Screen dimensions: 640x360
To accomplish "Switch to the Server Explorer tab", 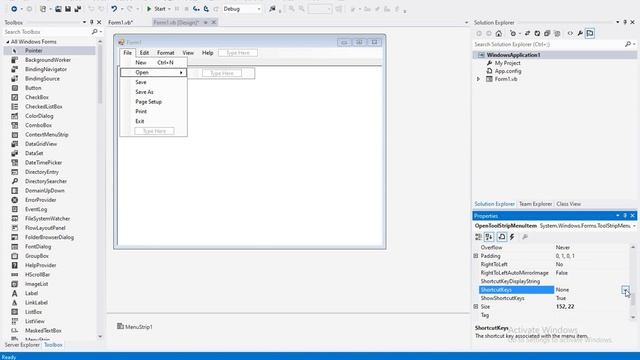I will click(22, 345).
